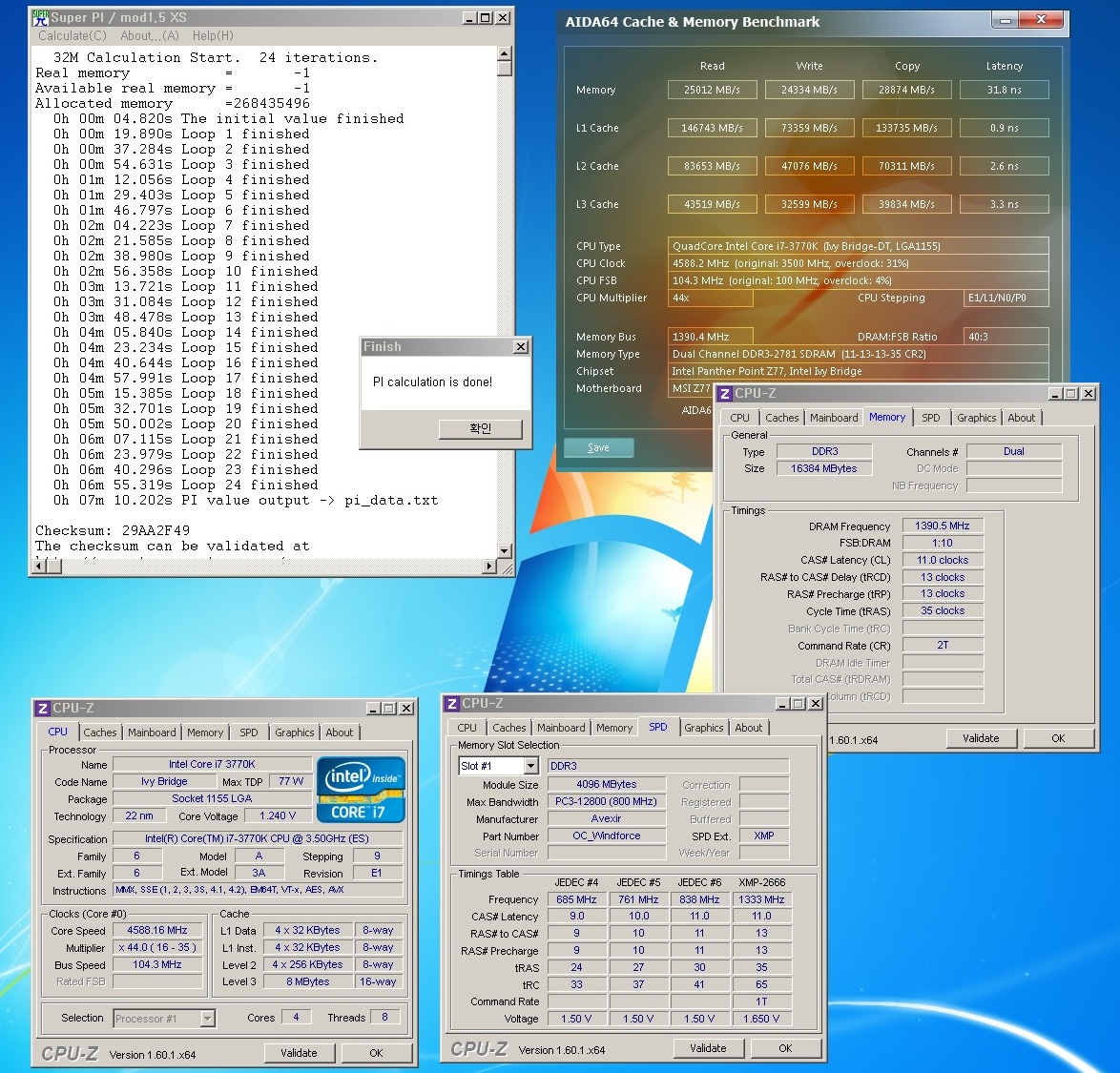This screenshot has width=1120, height=1073.
Task: Select Caches tab in CPU-Z Memory window
Action: click(x=782, y=418)
